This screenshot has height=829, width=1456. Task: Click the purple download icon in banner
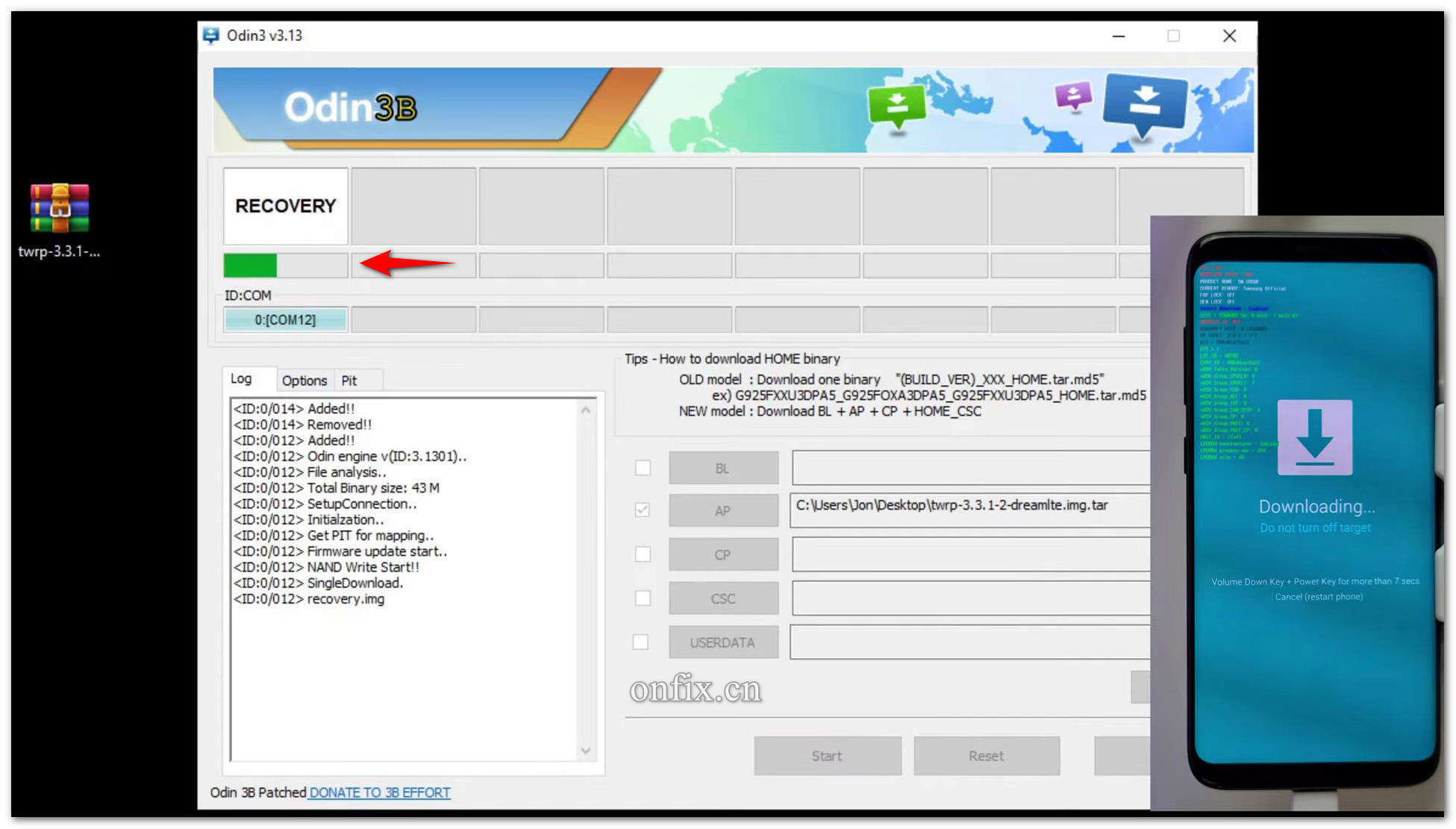[x=1073, y=96]
